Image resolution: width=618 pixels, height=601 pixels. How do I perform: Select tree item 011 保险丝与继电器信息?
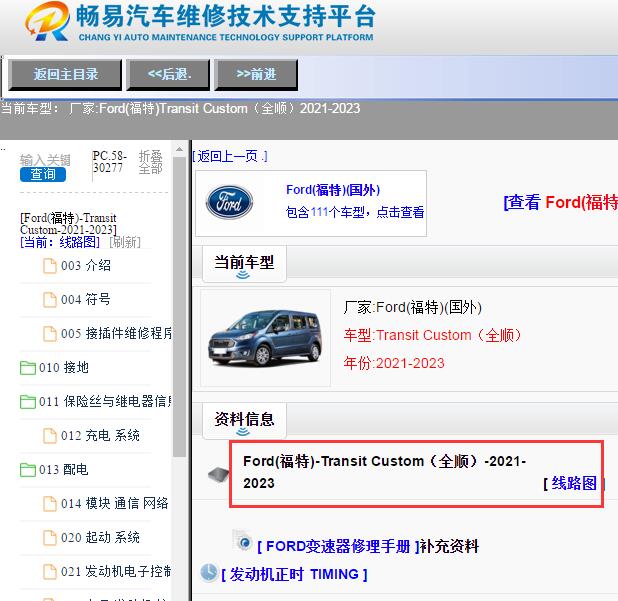pyautogui.click(x=105, y=402)
